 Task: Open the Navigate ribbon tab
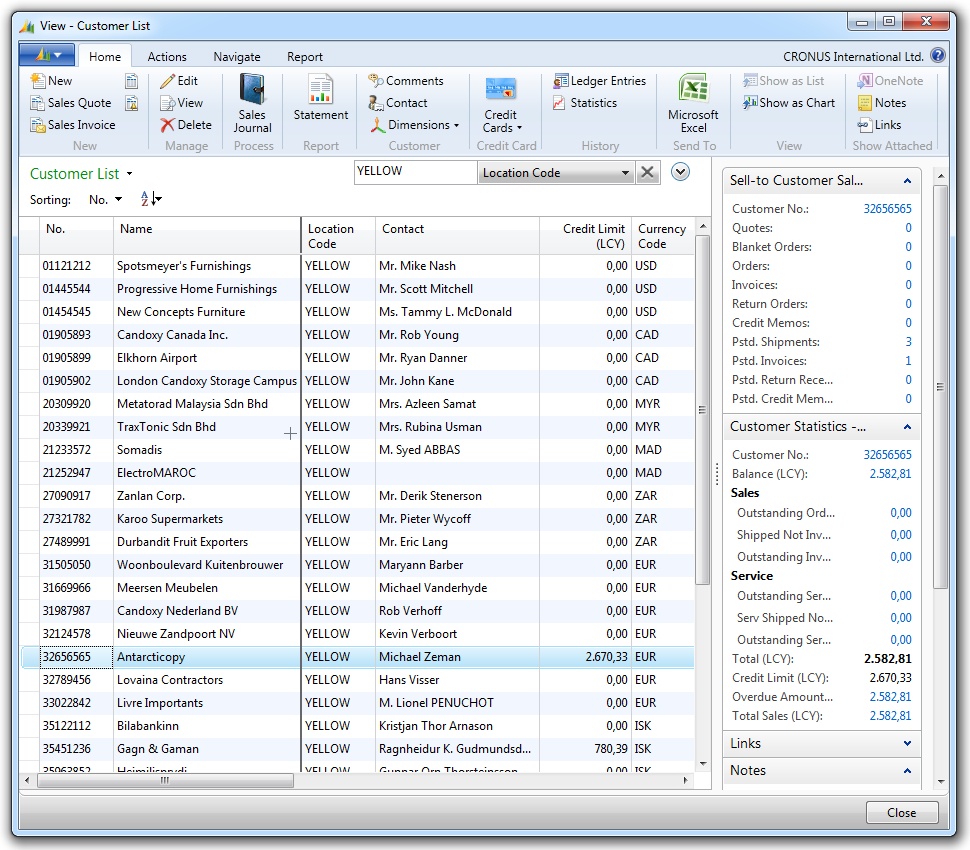(237, 57)
